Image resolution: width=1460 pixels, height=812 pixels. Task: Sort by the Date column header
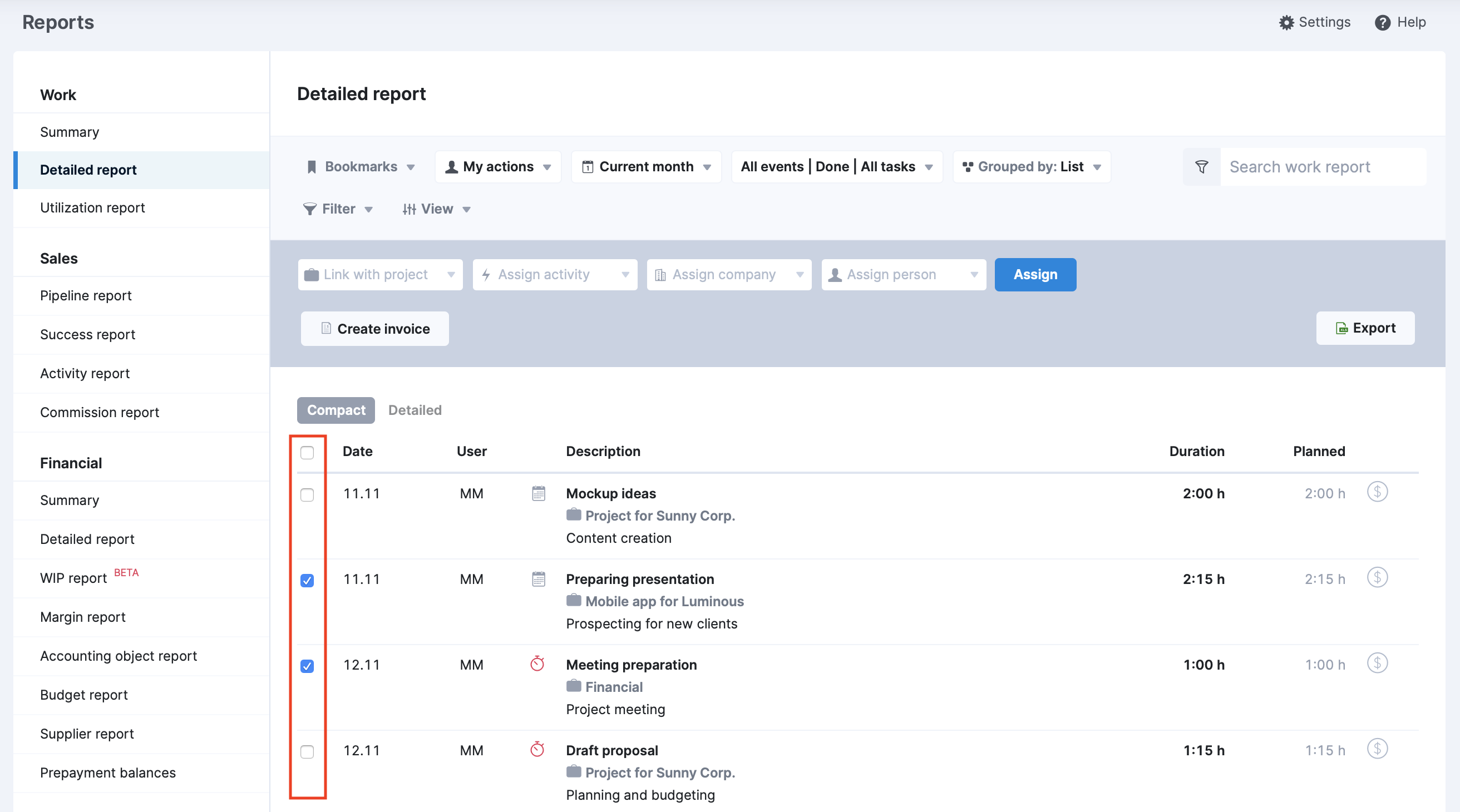[x=358, y=452]
